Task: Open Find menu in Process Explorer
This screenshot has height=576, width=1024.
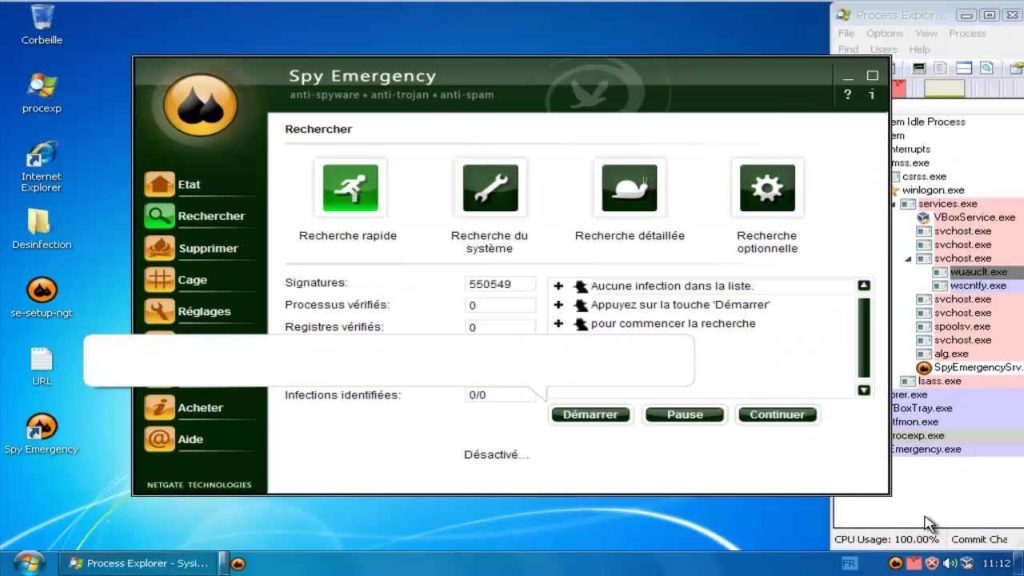Action: click(x=848, y=50)
